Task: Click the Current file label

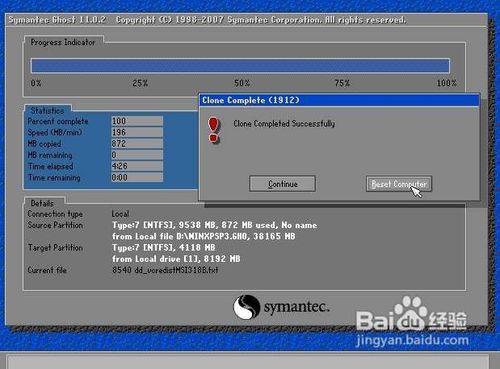Action: [x=47, y=270]
